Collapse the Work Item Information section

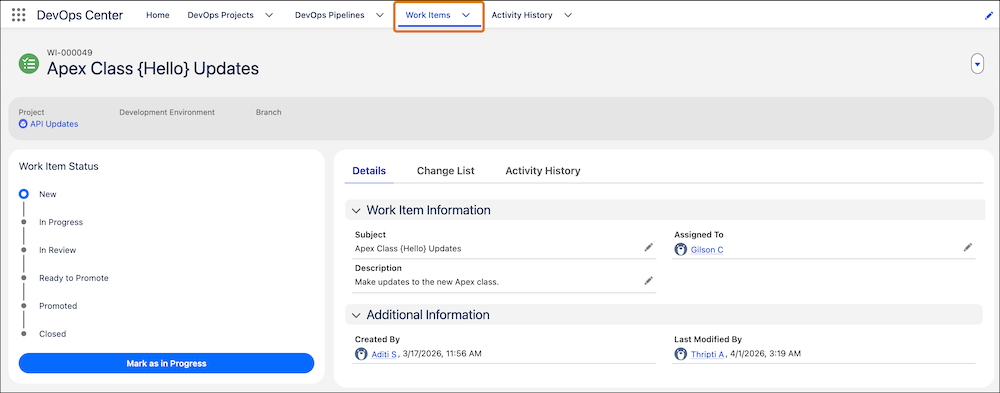[x=357, y=211]
